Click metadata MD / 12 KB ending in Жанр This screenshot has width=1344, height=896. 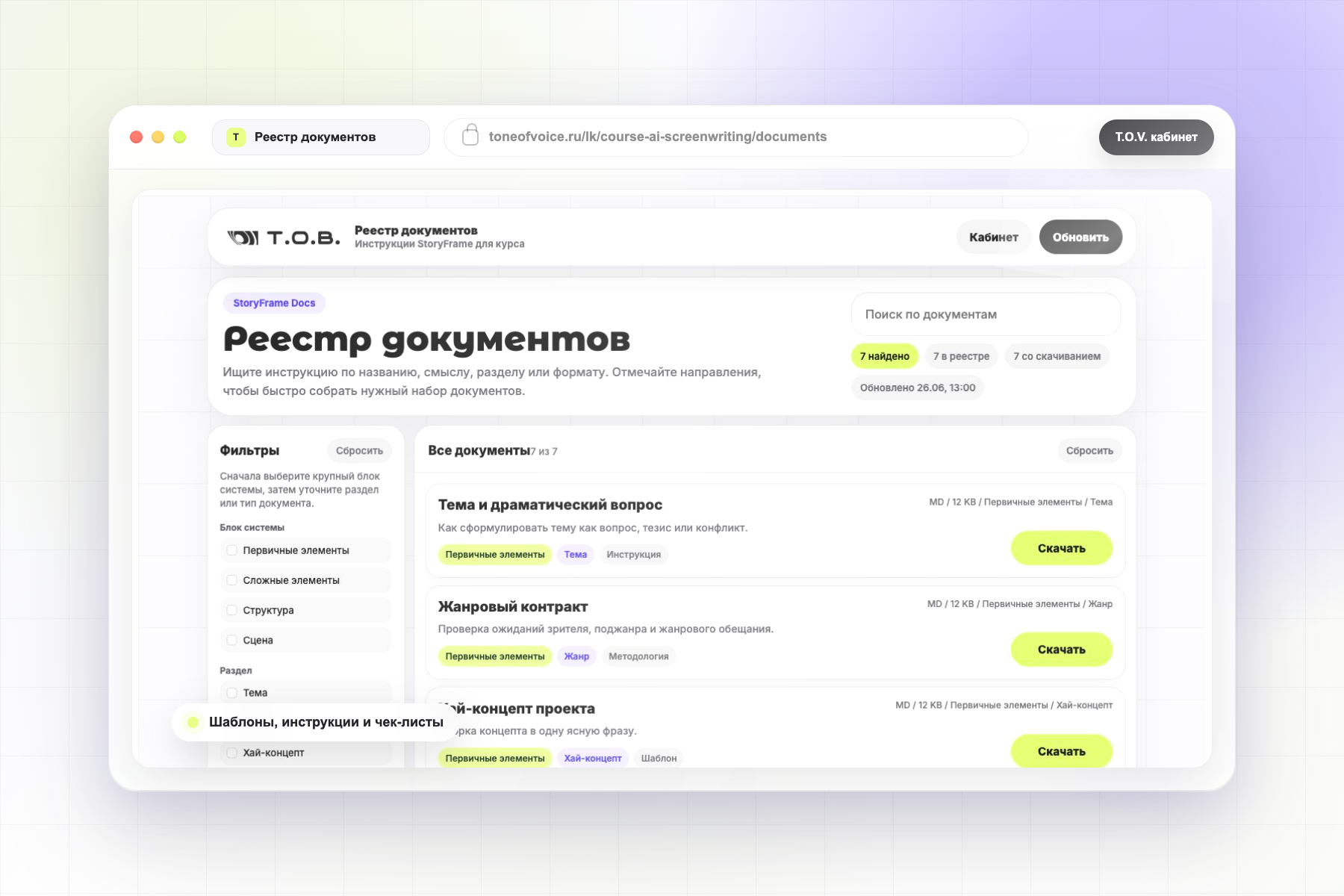click(1019, 603)
